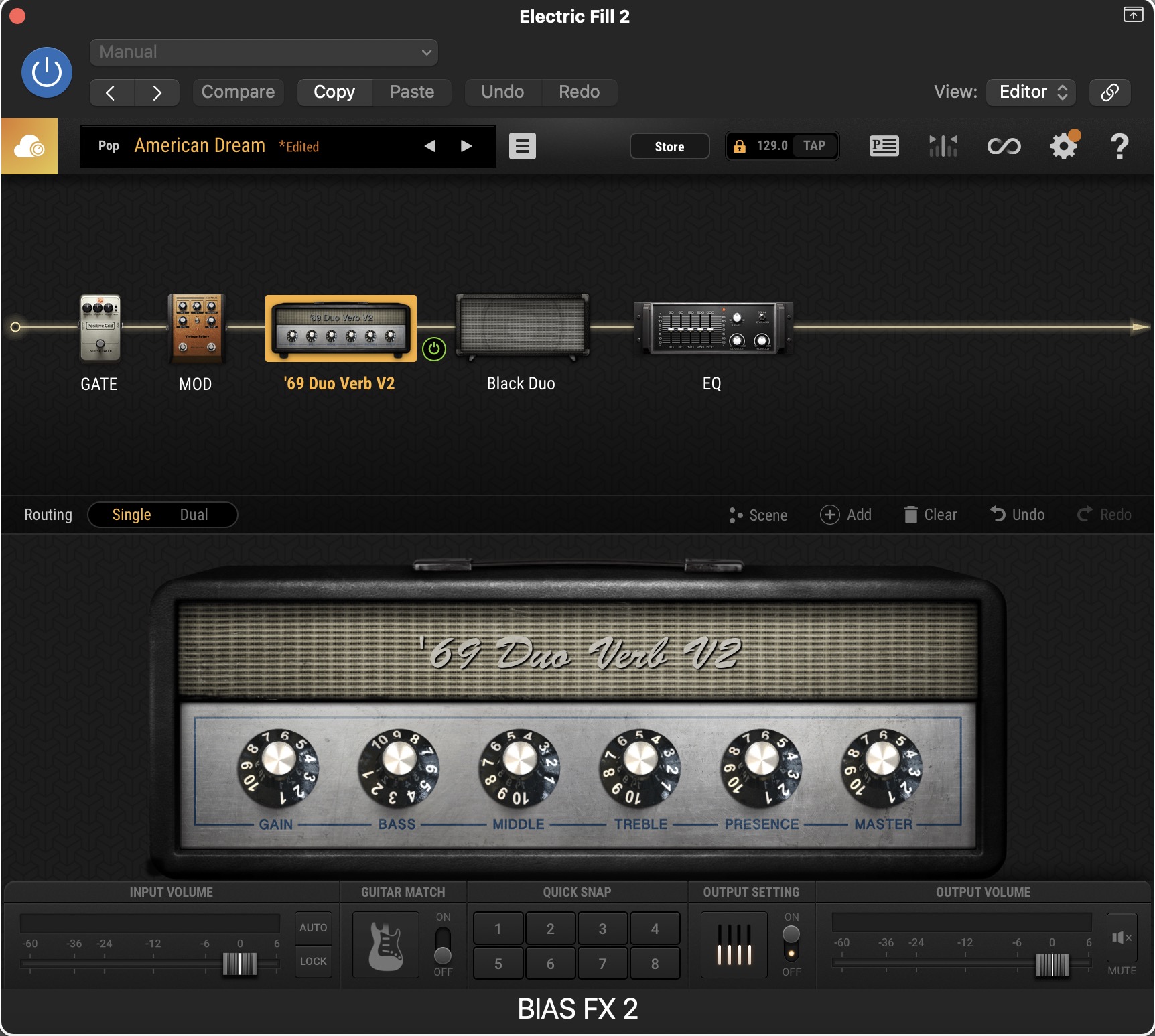This screenshot has height=1036, width=1155.
Task: Select Quick Snap slot 5
Action: (498, 964)
